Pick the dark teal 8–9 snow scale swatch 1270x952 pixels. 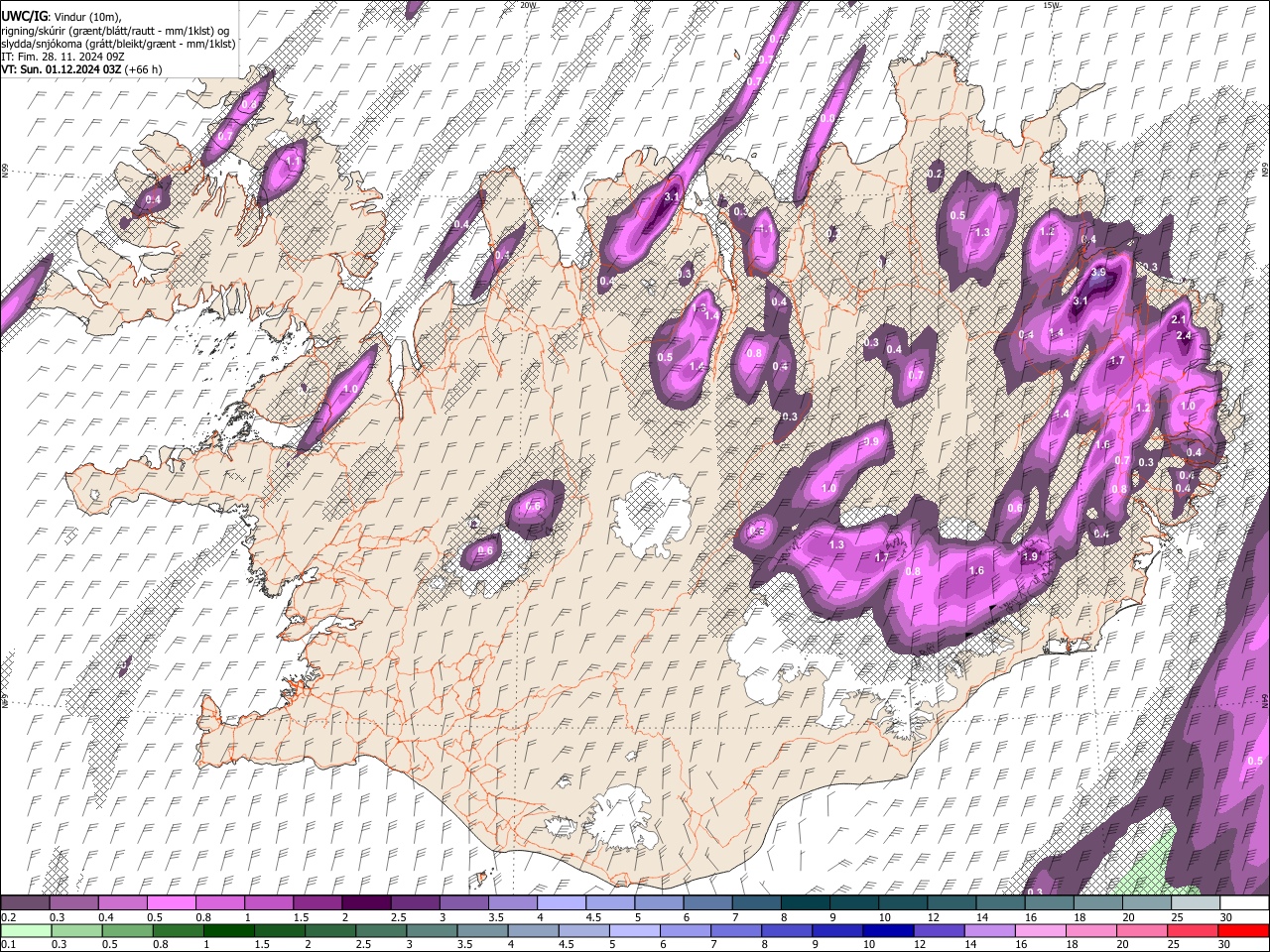coord(806,903)
